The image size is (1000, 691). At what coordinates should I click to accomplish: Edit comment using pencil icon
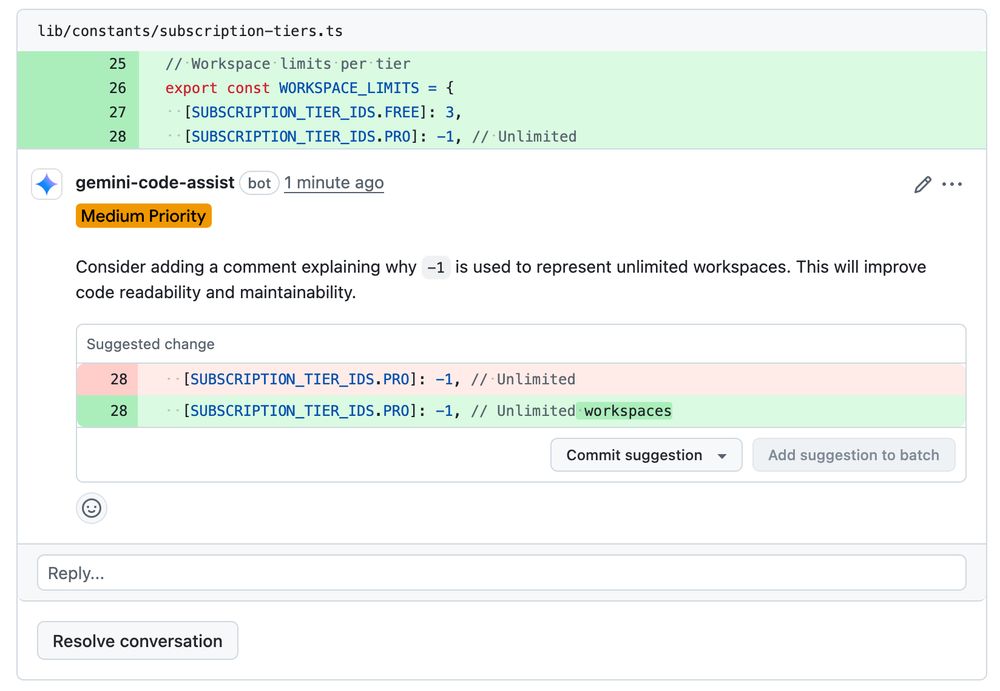point(922,184)
